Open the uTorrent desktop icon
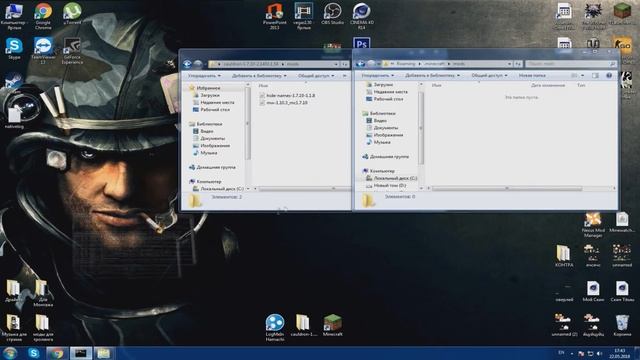640x360 pixels. [72, 14]
